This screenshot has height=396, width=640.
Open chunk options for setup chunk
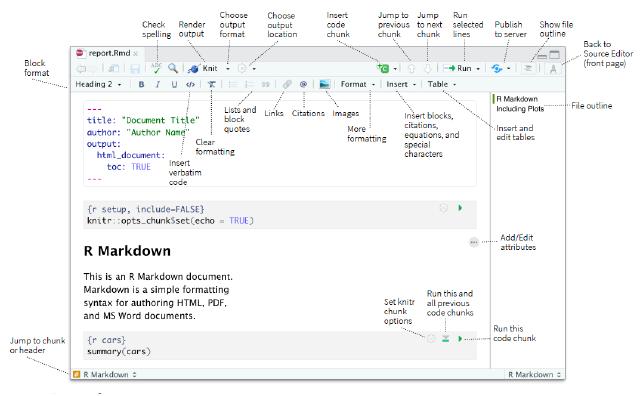tap(444, 208)
